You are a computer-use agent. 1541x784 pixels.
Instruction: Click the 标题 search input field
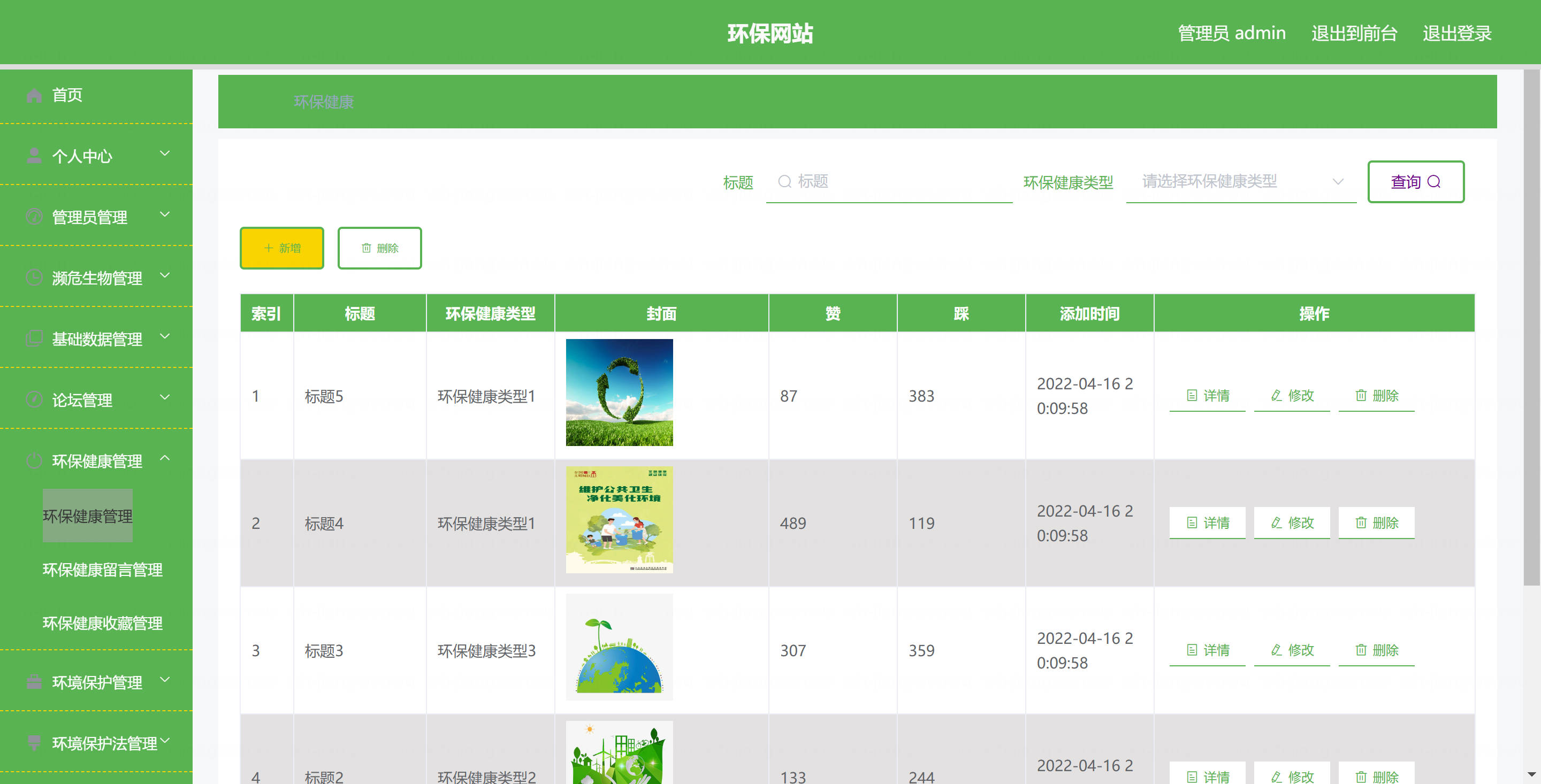pyautogui.click(x=889, y=181)
